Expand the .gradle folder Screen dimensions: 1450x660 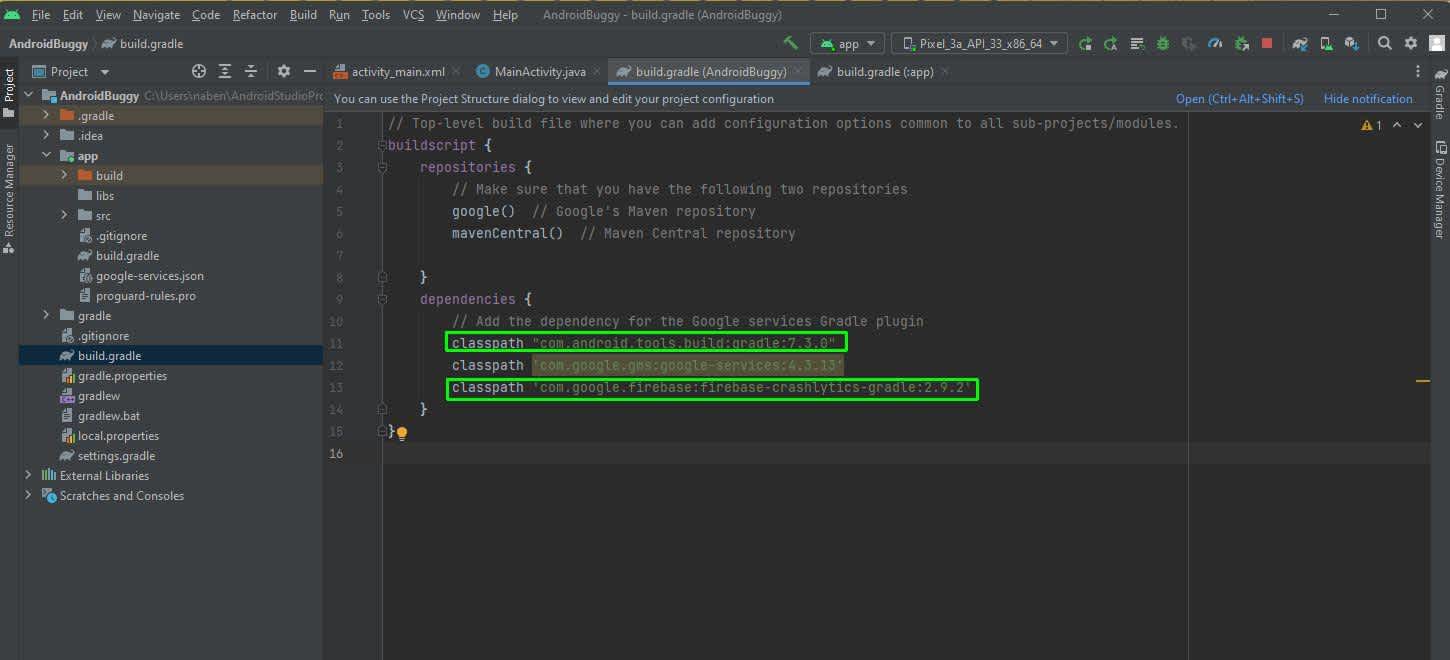pyautogui.click(x=46, y=116)
